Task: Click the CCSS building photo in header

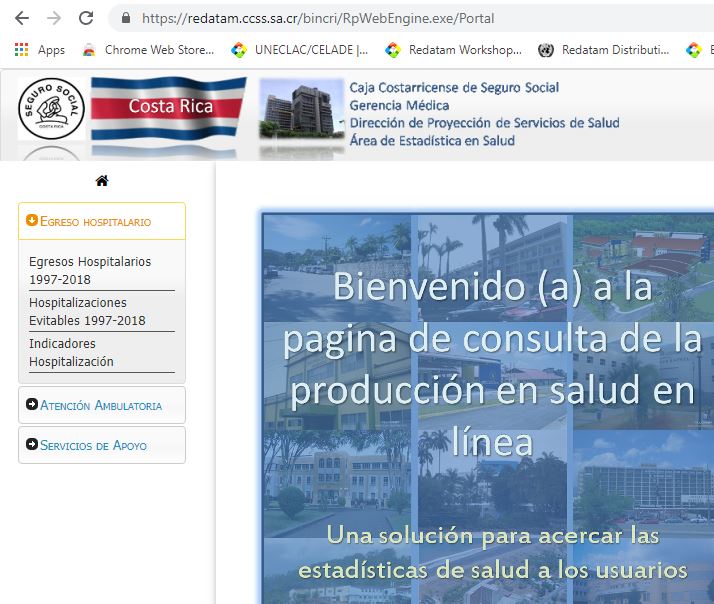Action: pyautogui.click(x=301, y=112)
